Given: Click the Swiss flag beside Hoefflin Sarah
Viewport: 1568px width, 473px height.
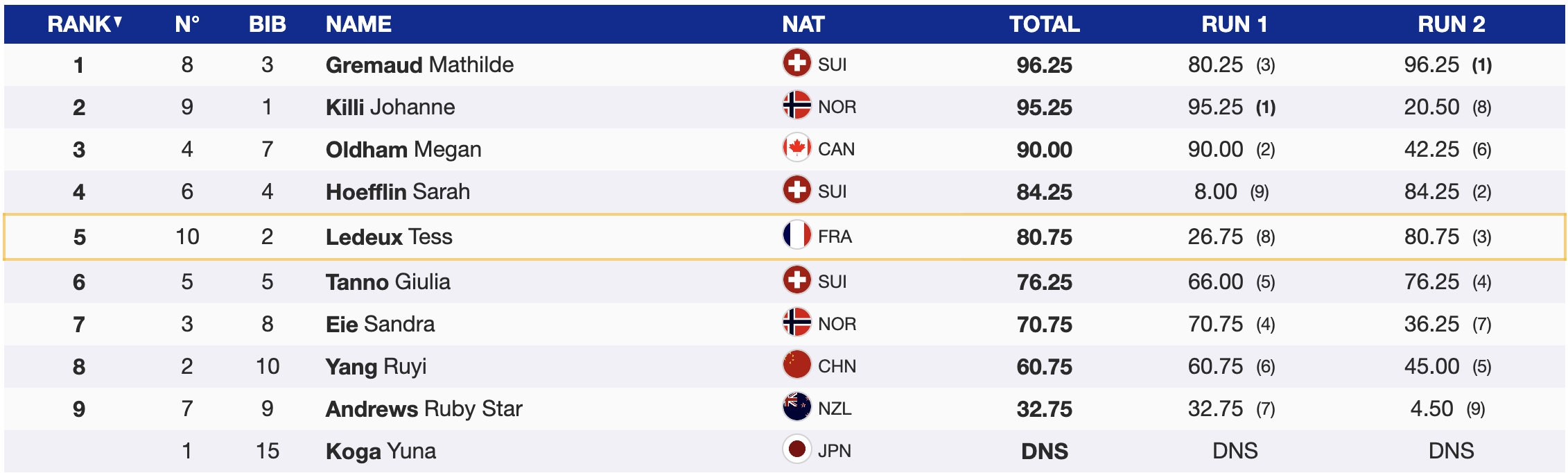Looking at the screenshot, I should pos(796,190).
